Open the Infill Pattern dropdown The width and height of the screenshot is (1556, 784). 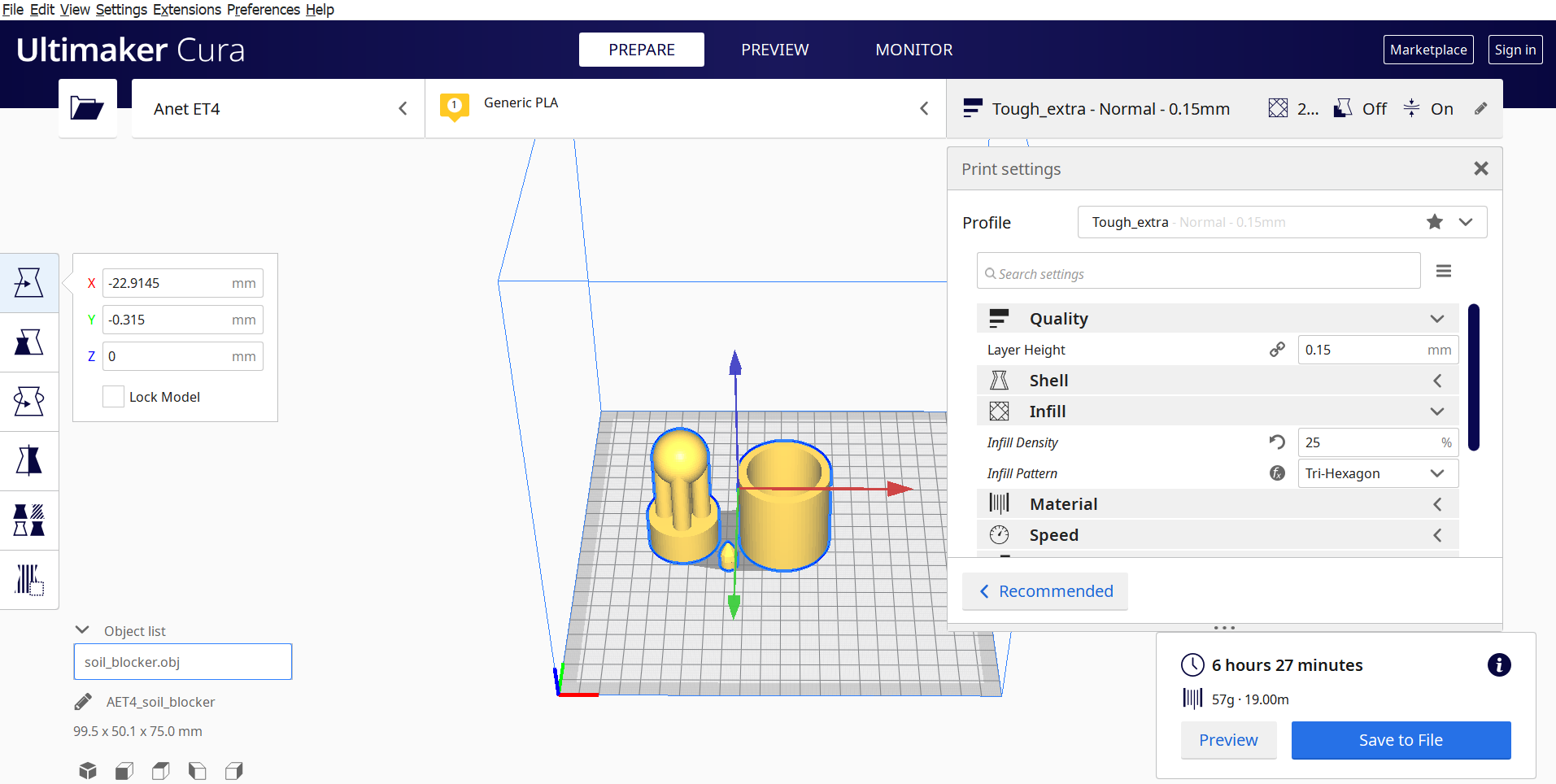point(1378,473)
